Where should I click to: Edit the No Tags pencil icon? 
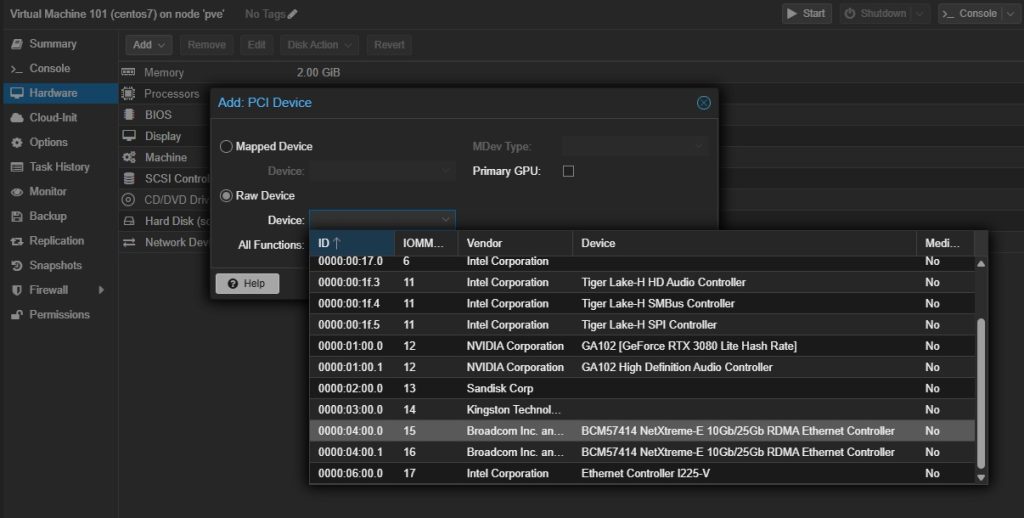292,14
